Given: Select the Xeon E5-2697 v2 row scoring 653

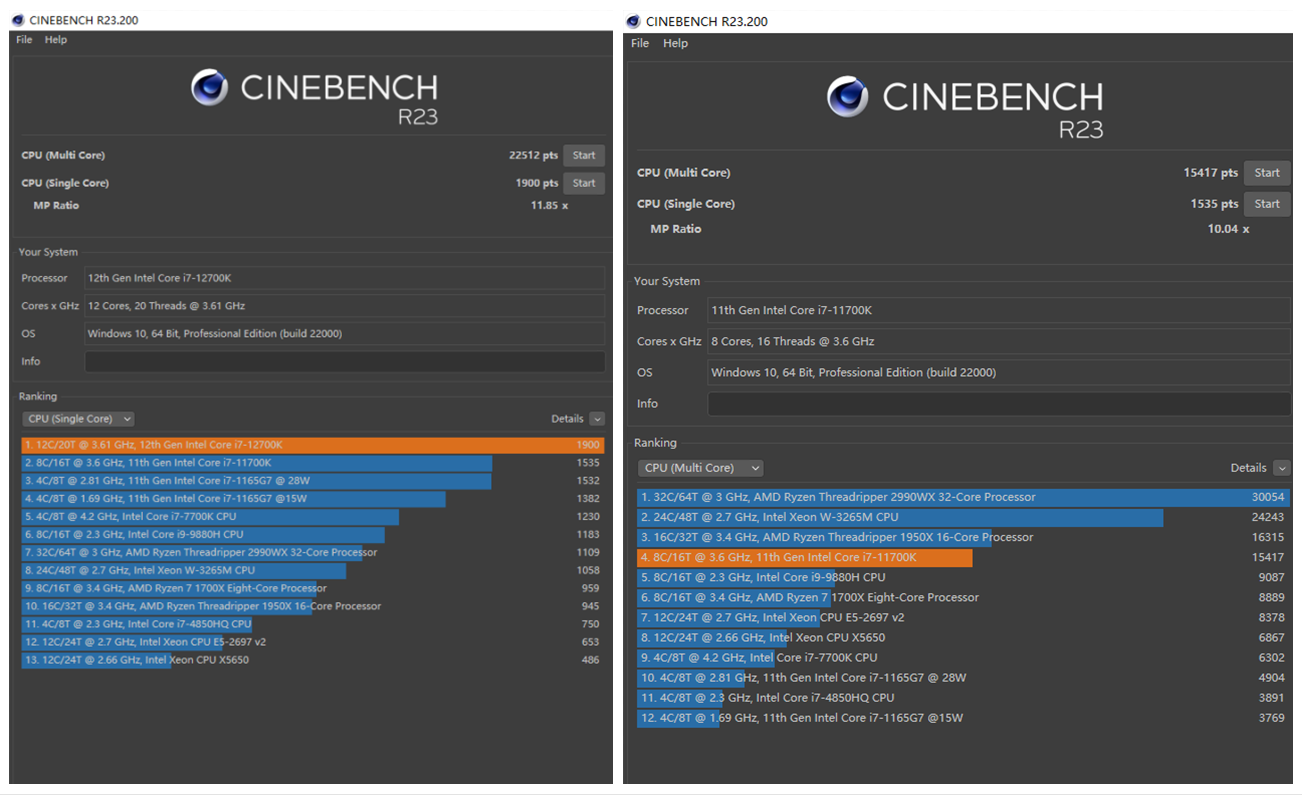Looking at the screenshot, I should pyautogui.click(x=313, y=642).
